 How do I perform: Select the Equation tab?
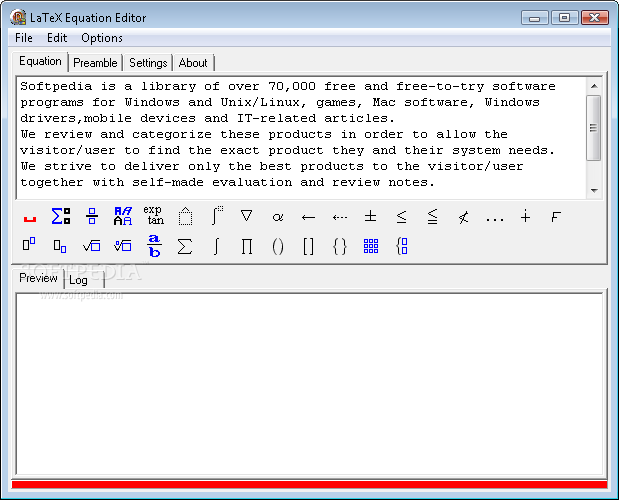click(40, 62)
